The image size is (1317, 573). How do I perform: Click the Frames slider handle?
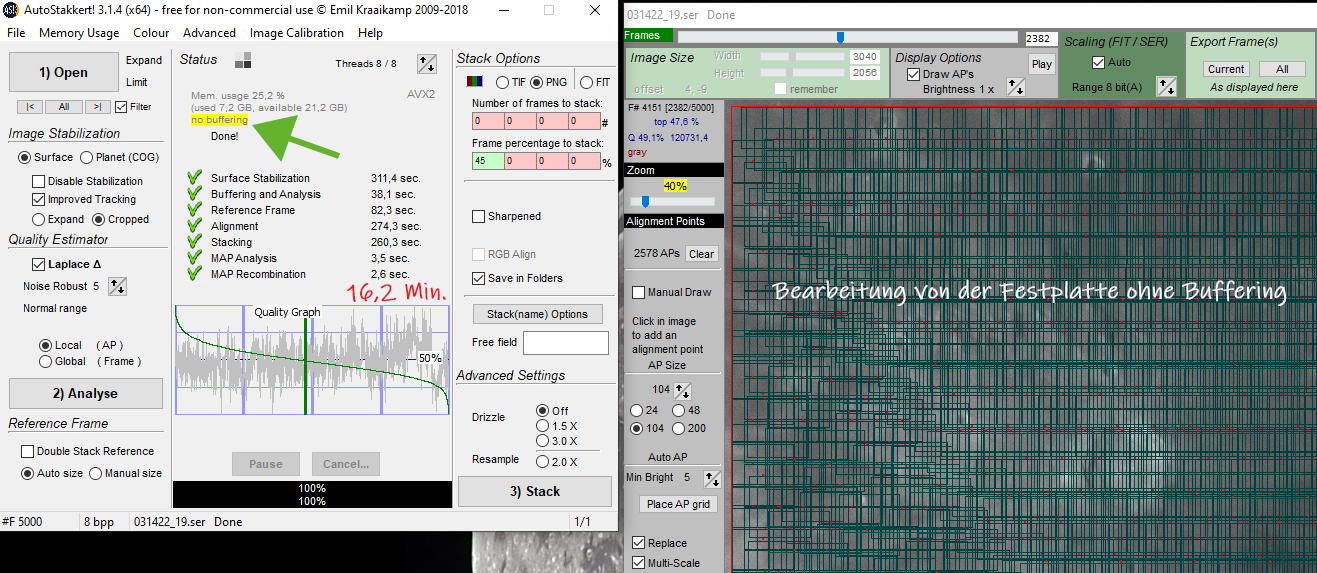click(840, 37)
